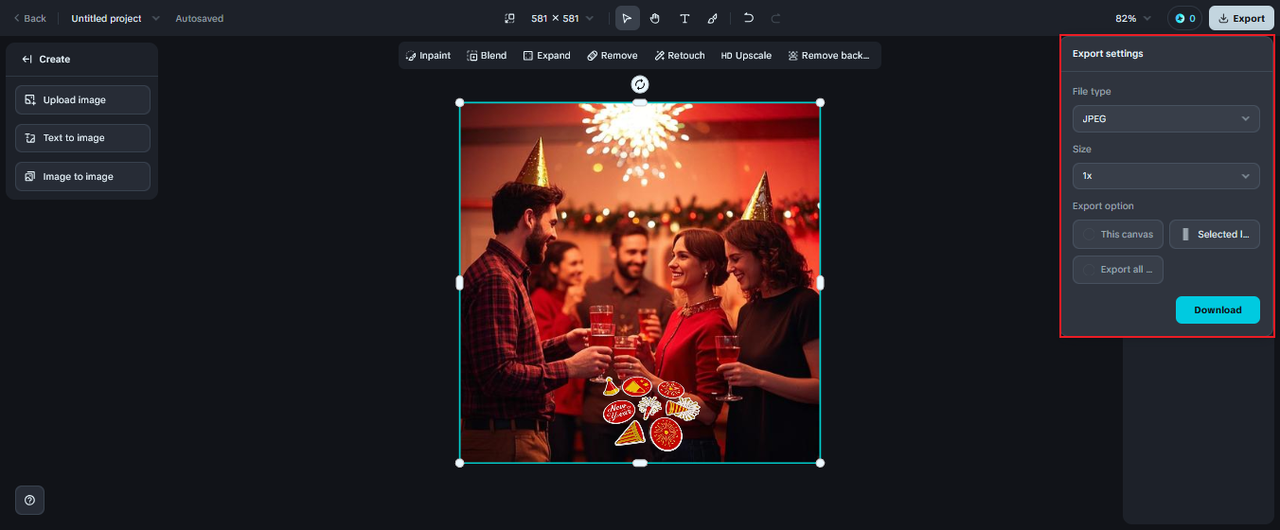The height and width of the screenshot is (530, 1280).
Task: Click the canvas resize icon
Action: click(509, 18)
